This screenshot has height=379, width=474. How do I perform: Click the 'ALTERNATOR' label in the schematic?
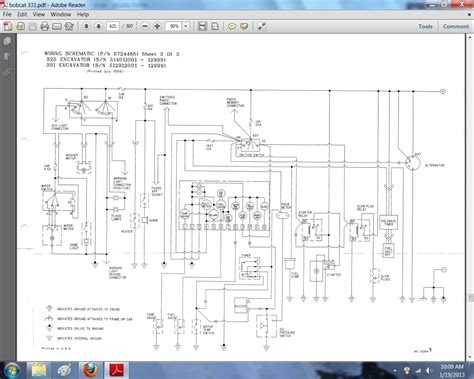pos(434,165)
